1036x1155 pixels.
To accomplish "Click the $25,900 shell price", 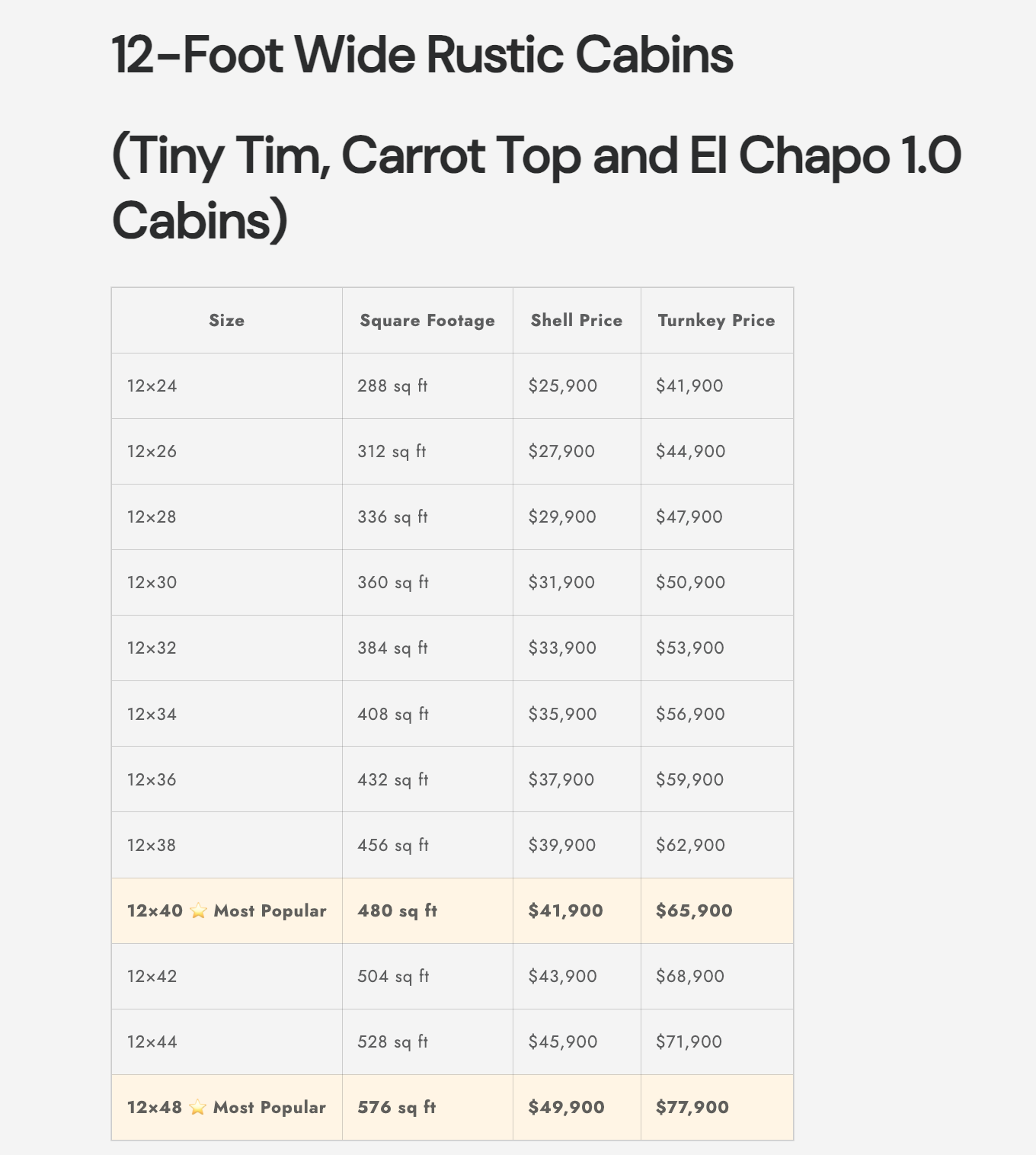I will pos(563,386).
